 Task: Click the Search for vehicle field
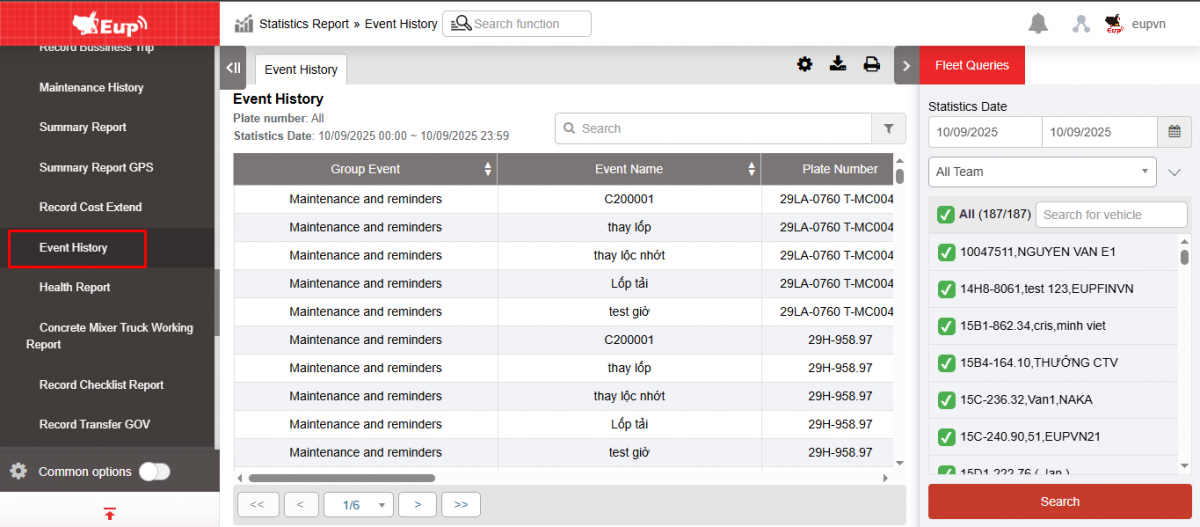pos(1110,214)
